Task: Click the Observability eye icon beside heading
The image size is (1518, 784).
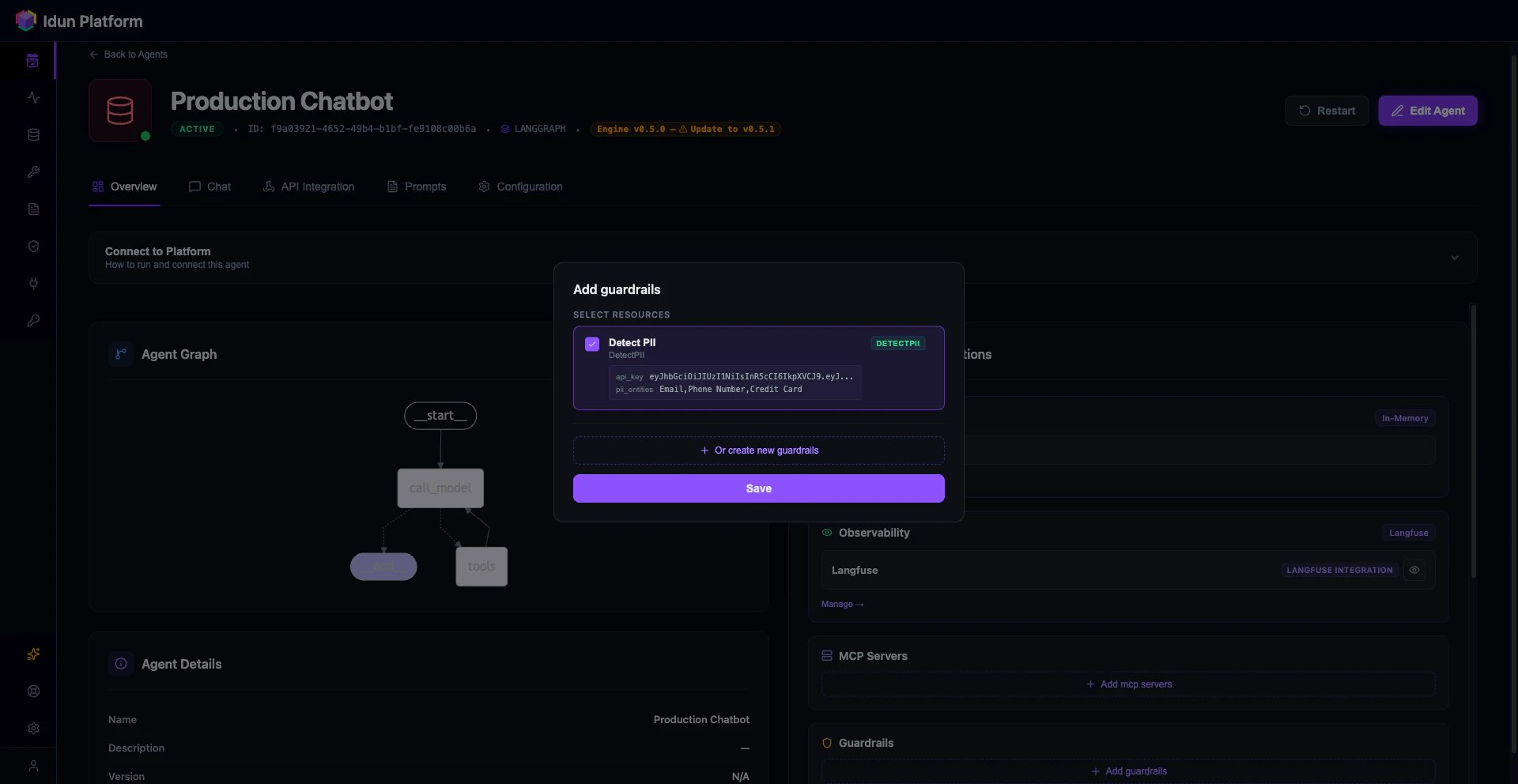Action: 827,533
